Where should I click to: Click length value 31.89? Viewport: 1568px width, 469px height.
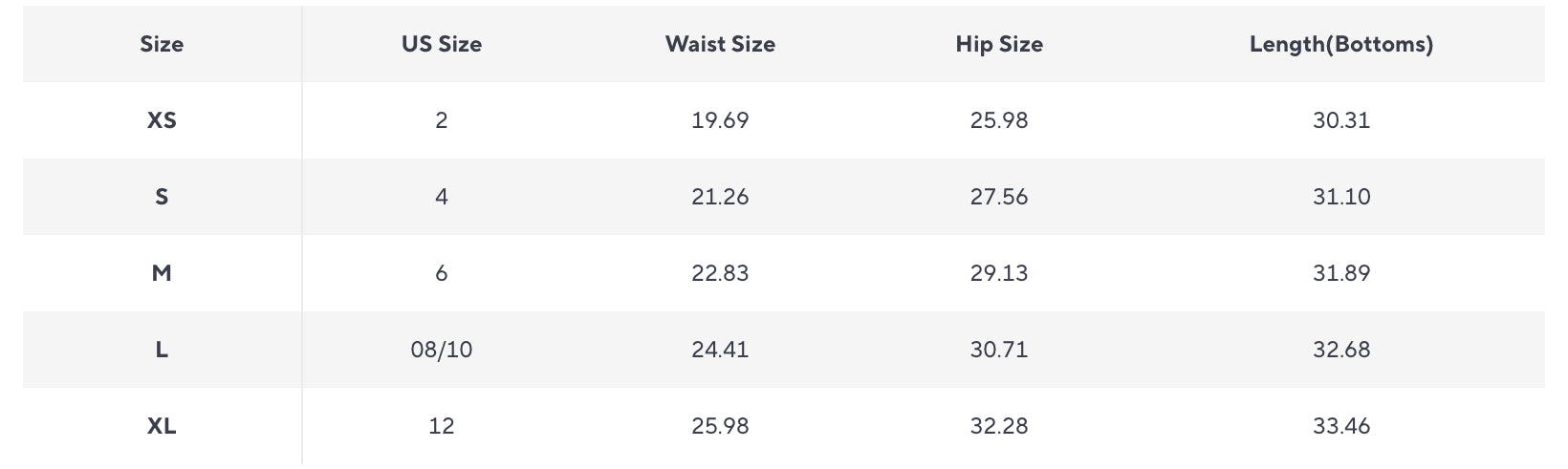coord(1341,273)
